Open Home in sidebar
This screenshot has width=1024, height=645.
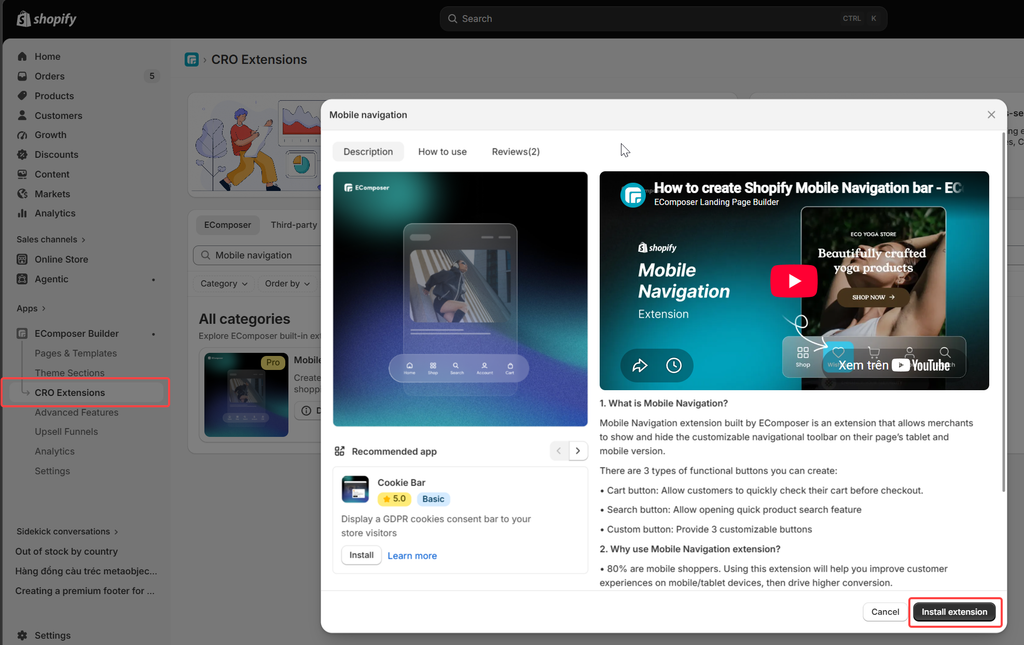point(47,57)
